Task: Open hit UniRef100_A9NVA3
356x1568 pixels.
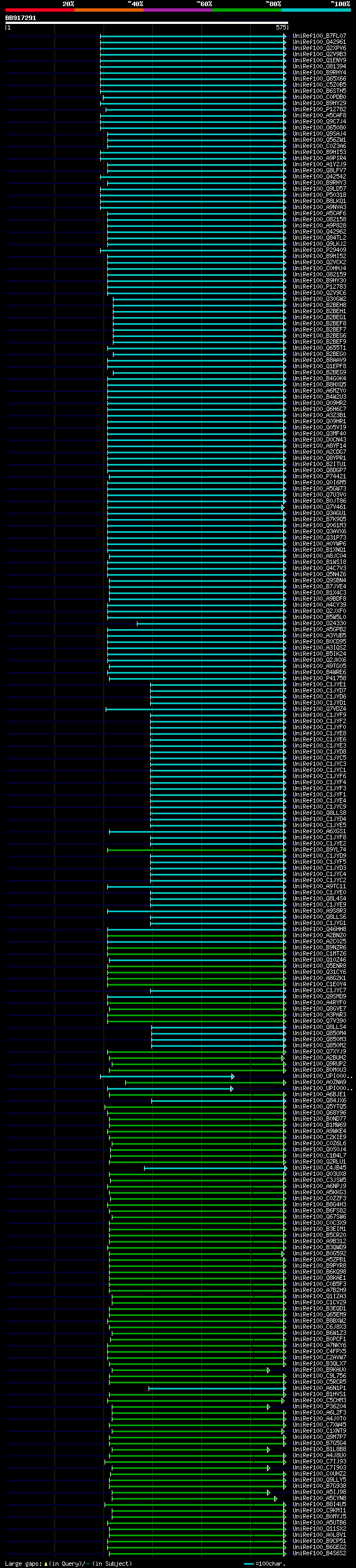Action: tap(319, 207)
